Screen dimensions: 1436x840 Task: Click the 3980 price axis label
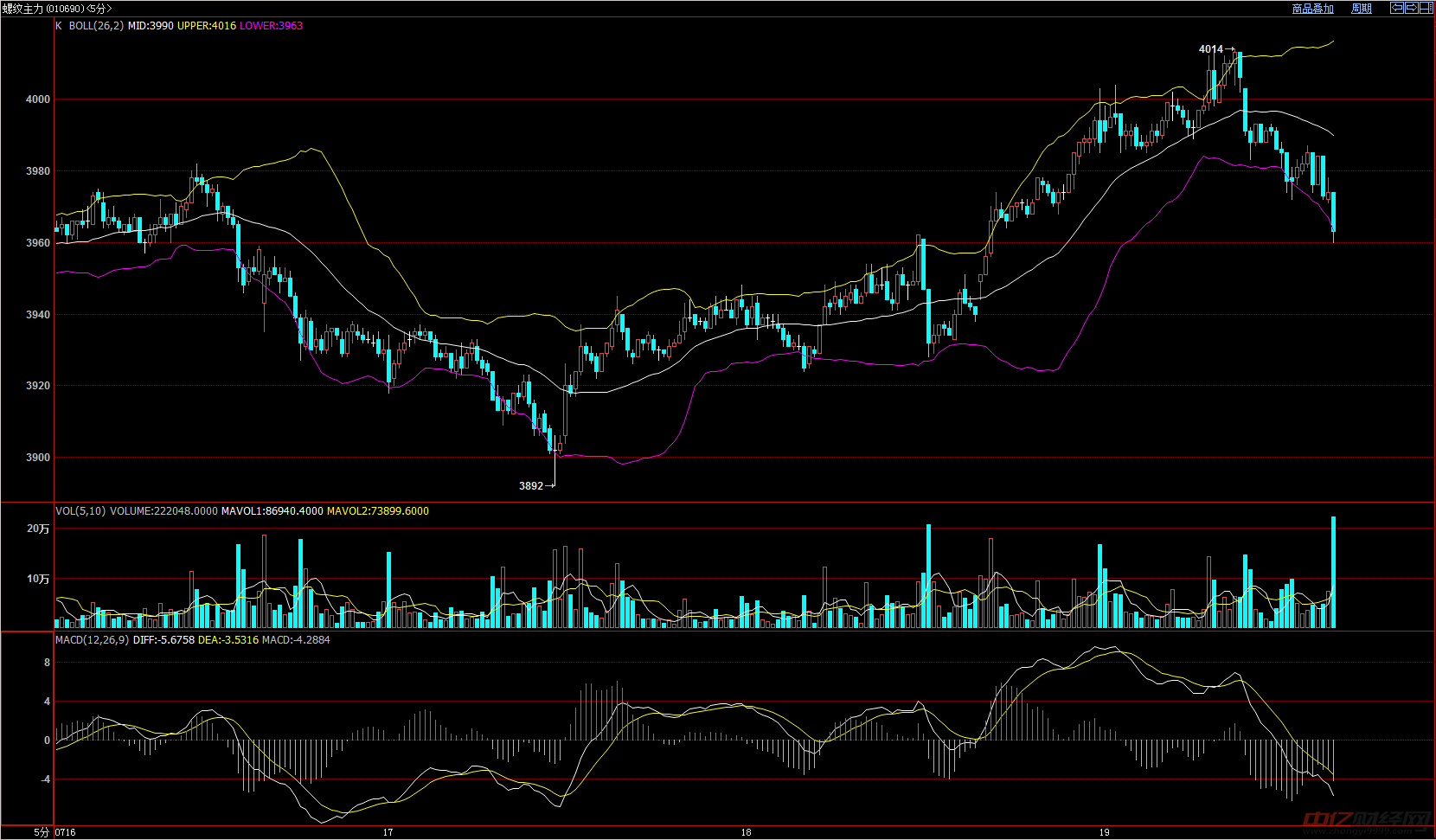point(38,171)
